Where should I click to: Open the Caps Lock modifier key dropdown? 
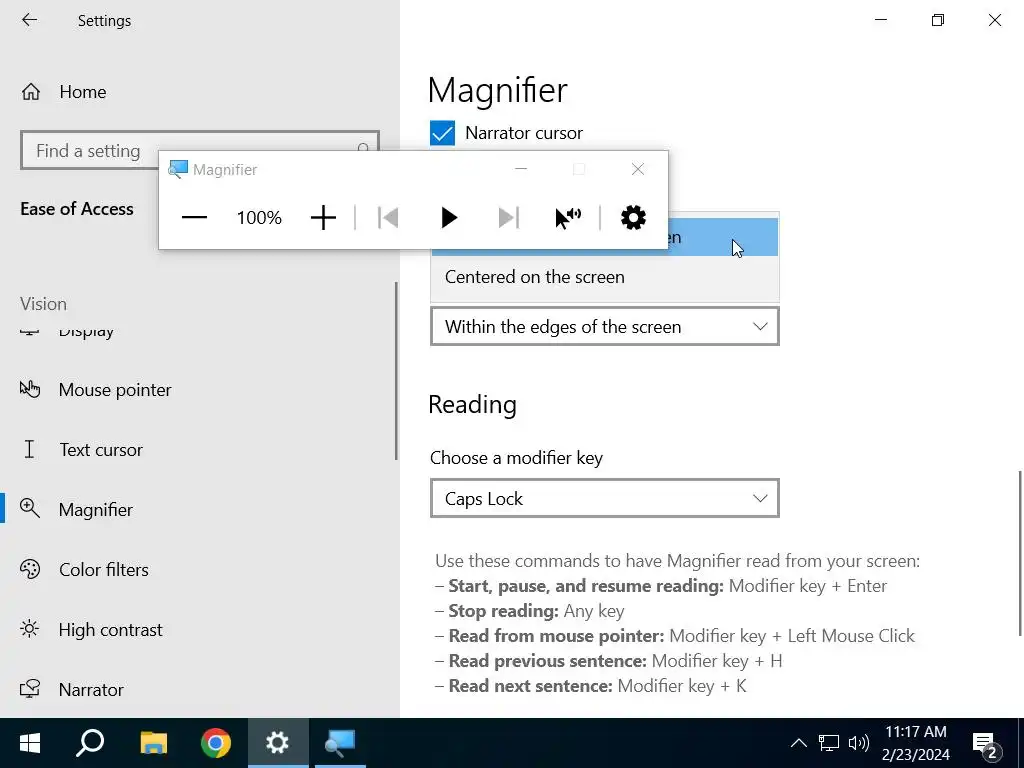pos(605,498)
